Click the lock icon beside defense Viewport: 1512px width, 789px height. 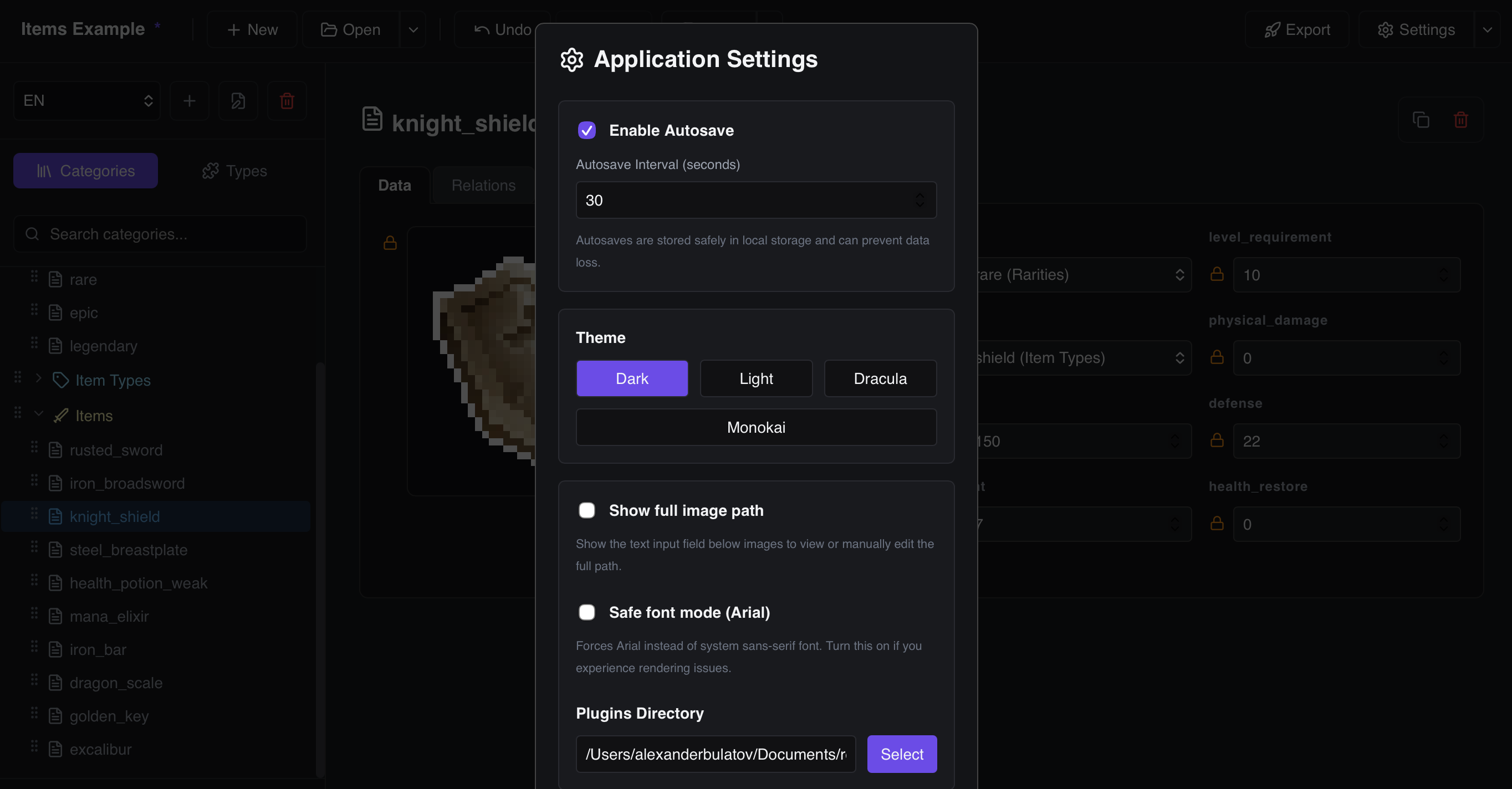tap(1217, 440)
